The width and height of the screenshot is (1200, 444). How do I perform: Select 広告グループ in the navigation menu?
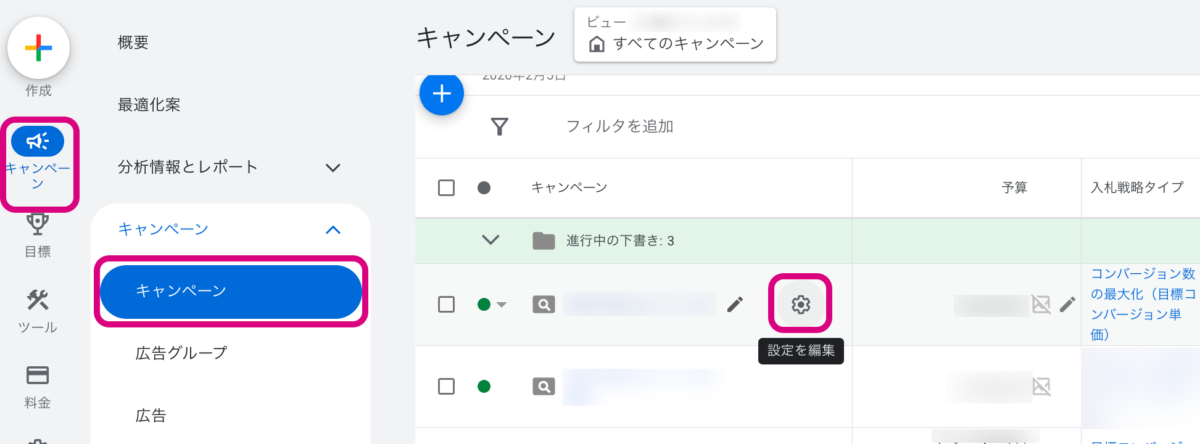[x=181, y=352]
